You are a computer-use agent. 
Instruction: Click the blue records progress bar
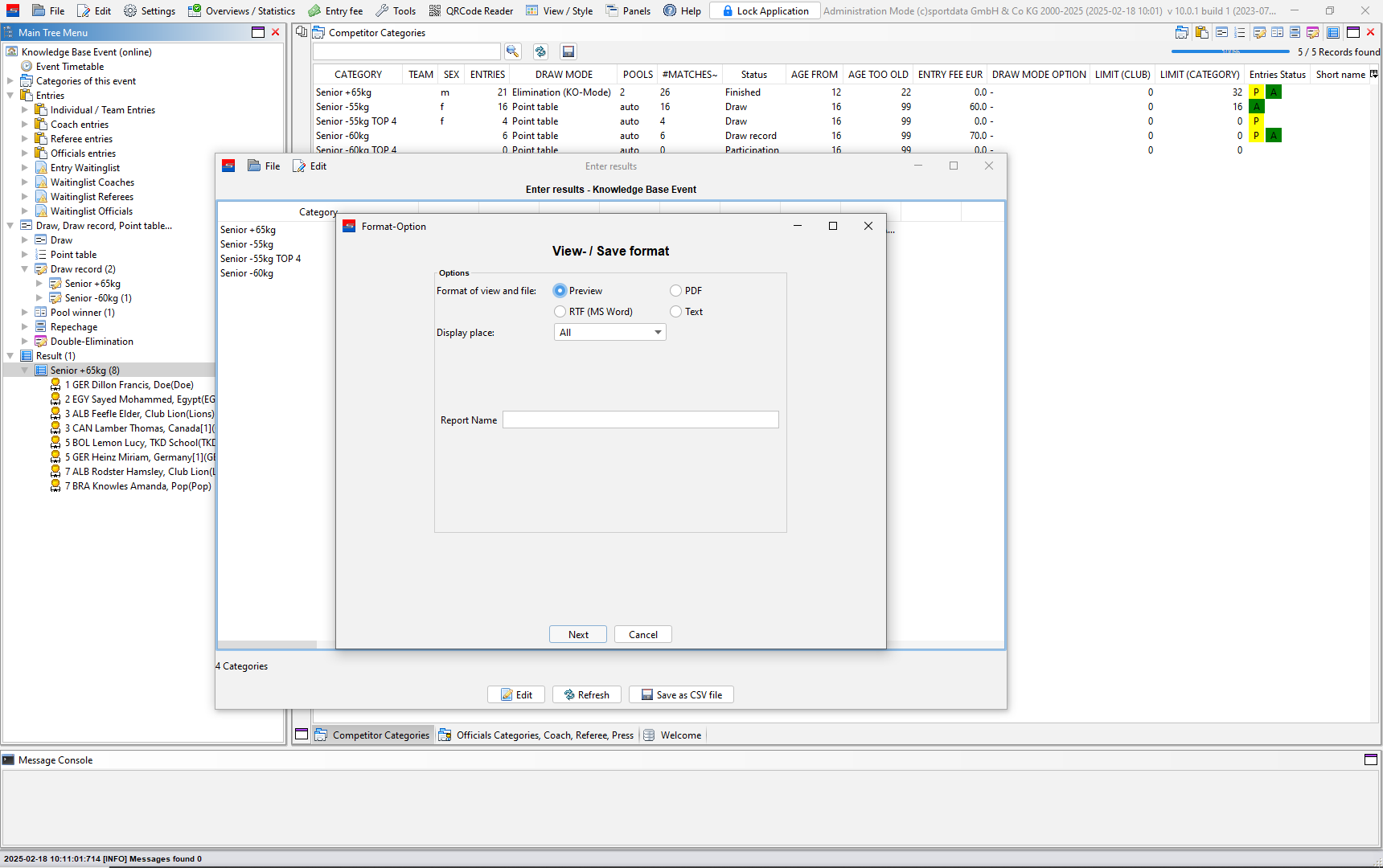coord(1229,51)
